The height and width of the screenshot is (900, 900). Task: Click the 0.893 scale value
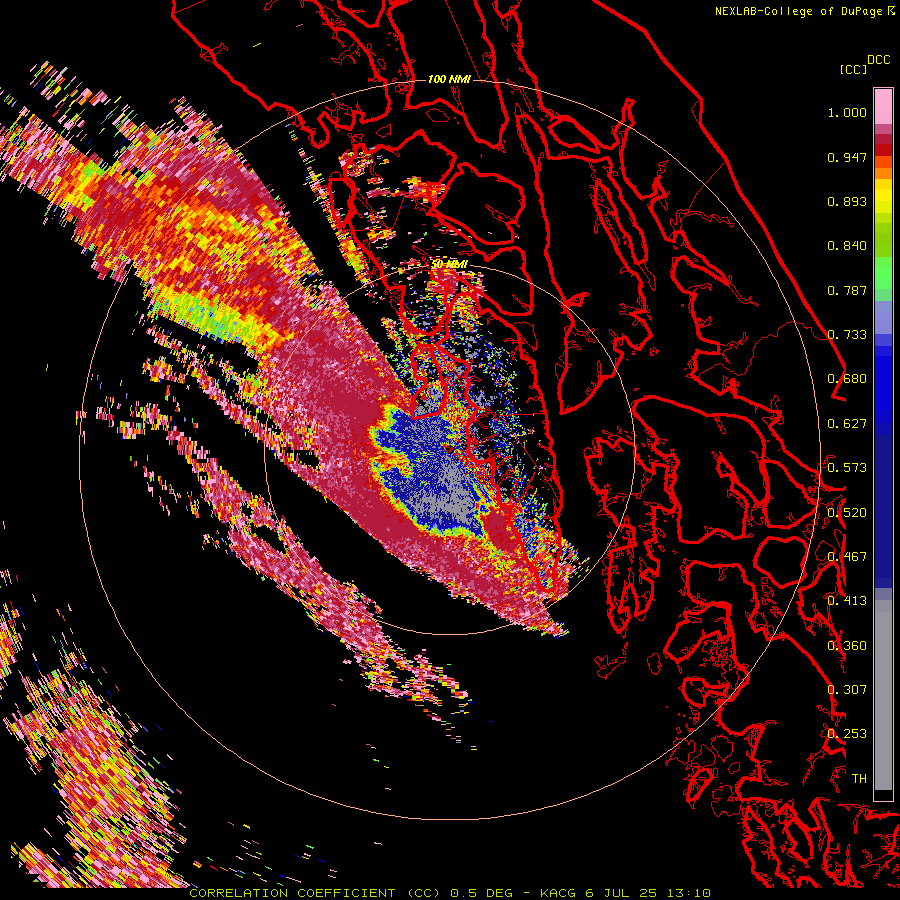[847, 201]
